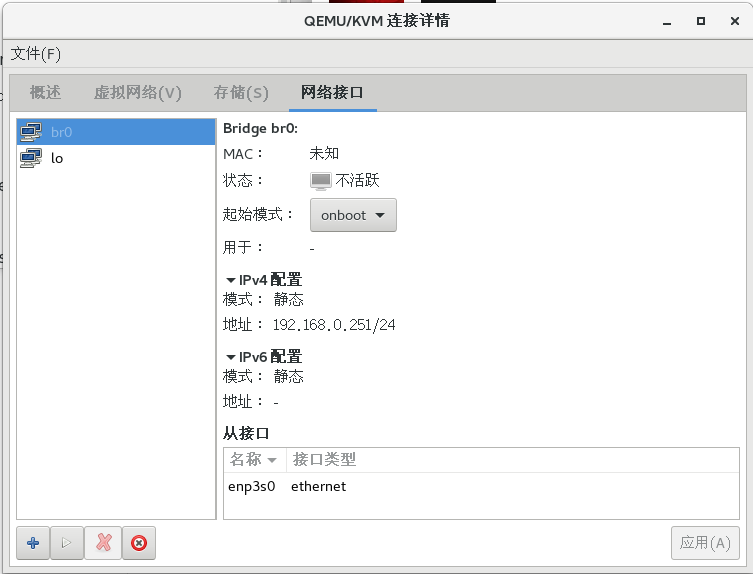Start the interface with the play icon
This screenshot has height=574, width=753.
67,543
